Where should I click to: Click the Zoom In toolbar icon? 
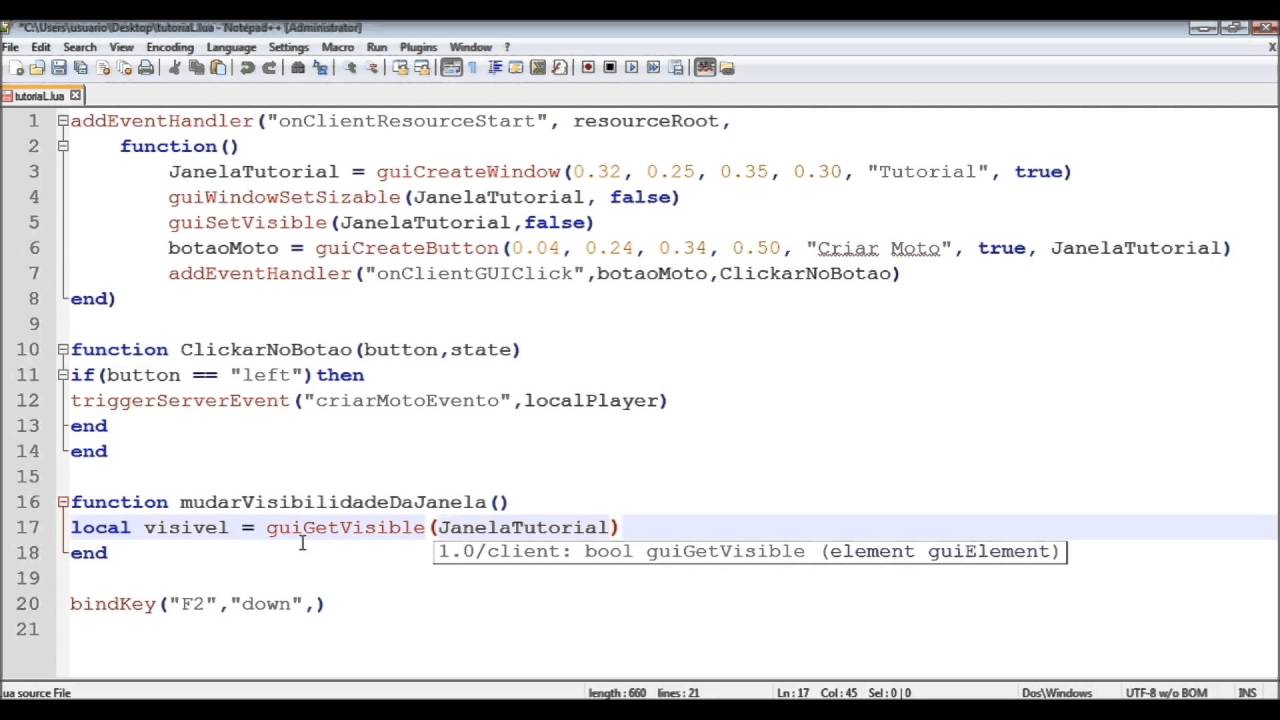click(350, 68)
